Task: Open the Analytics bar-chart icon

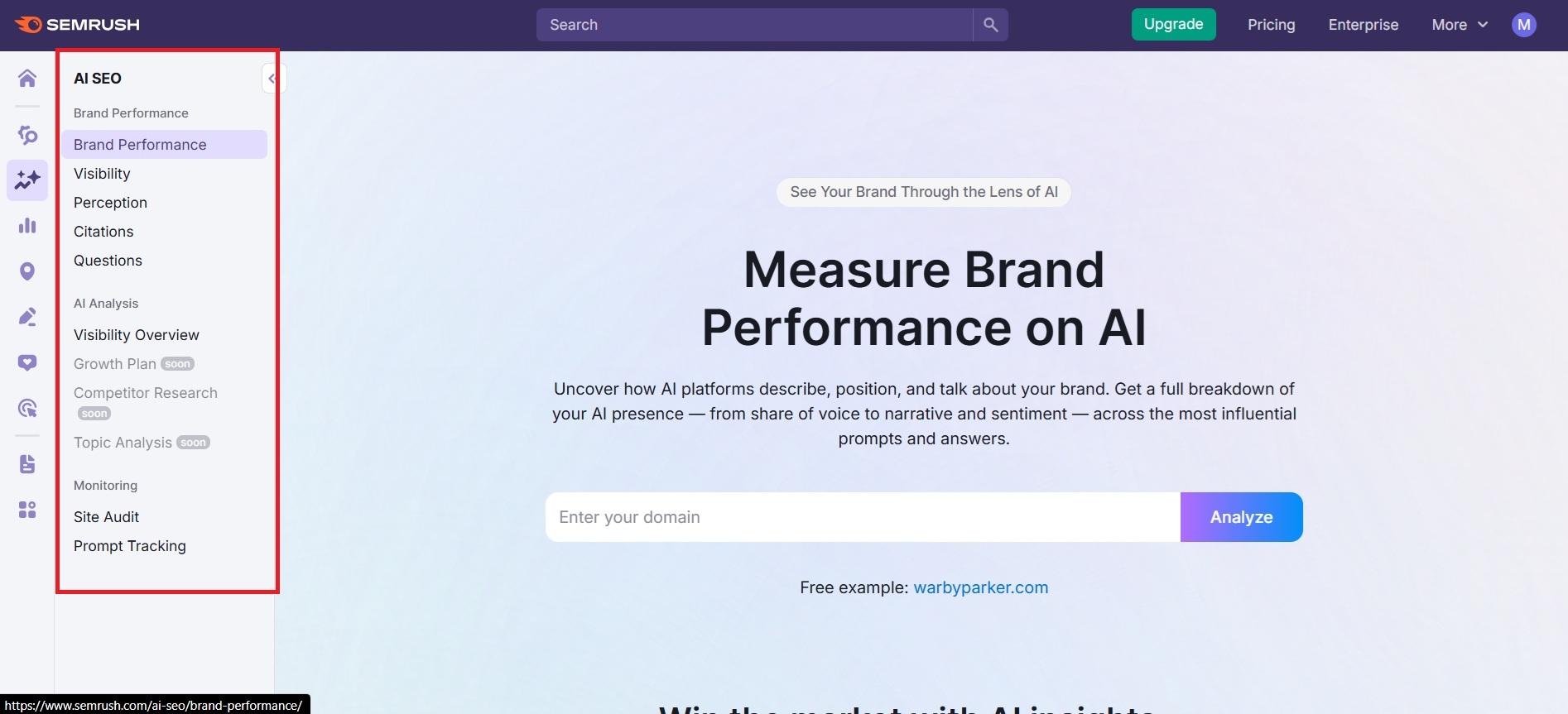Action: coord(27,225)
